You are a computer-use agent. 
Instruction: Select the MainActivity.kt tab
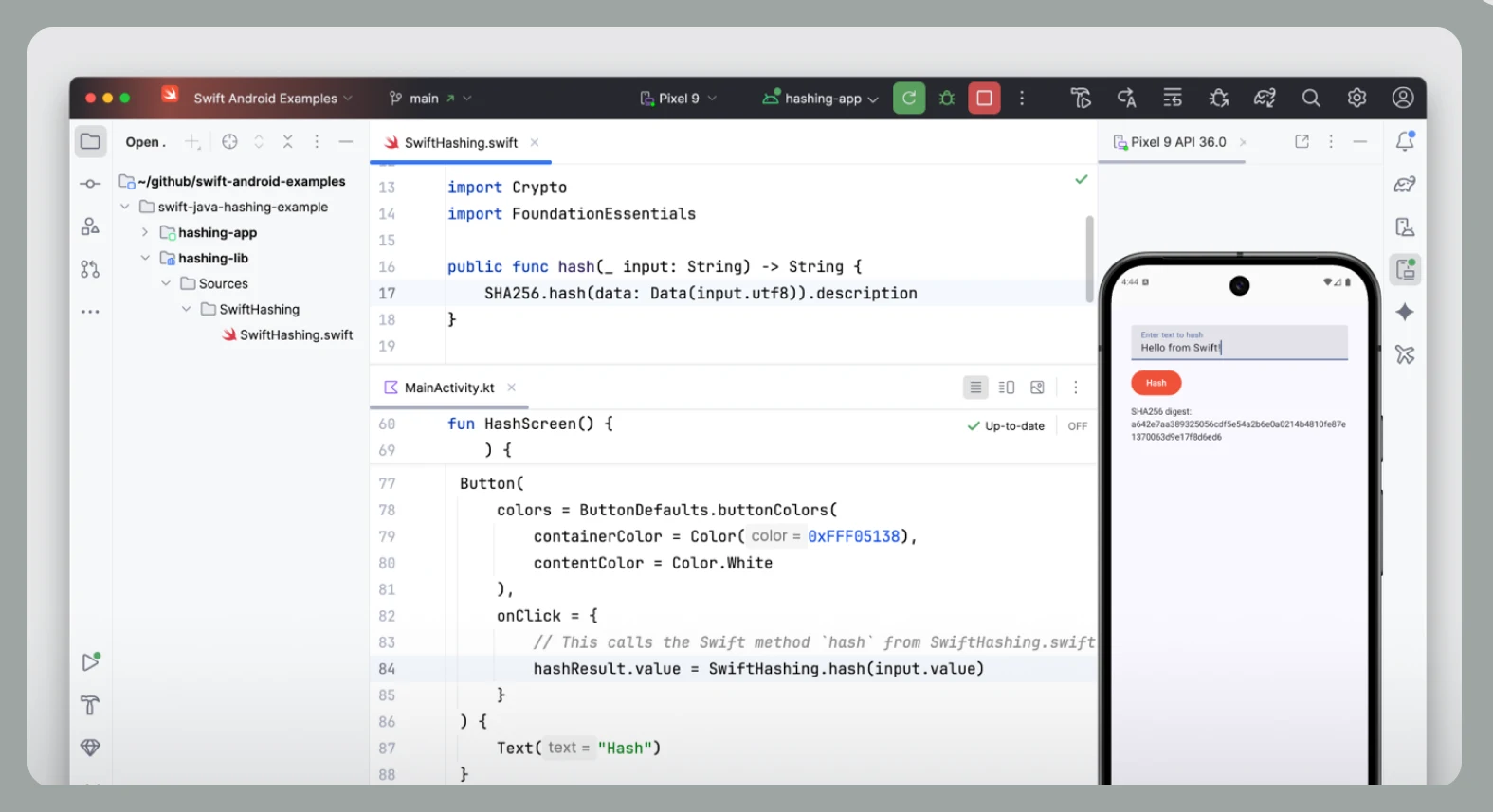[x=448, y=388]
